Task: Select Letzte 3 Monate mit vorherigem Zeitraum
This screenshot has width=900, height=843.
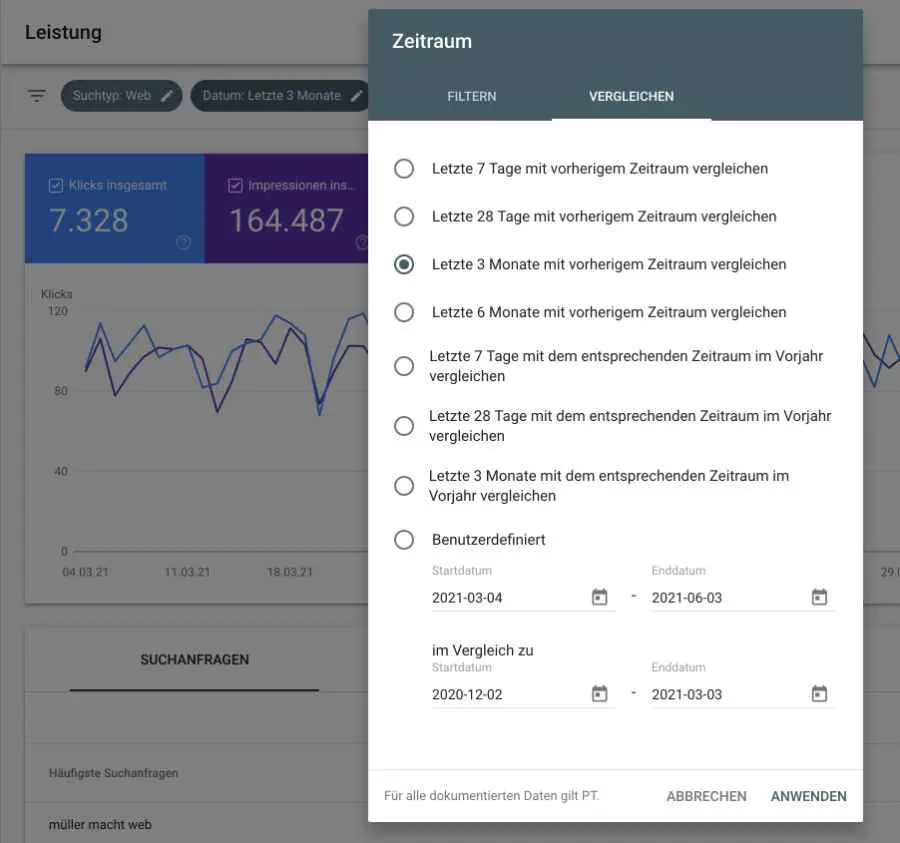Action: 404,265
